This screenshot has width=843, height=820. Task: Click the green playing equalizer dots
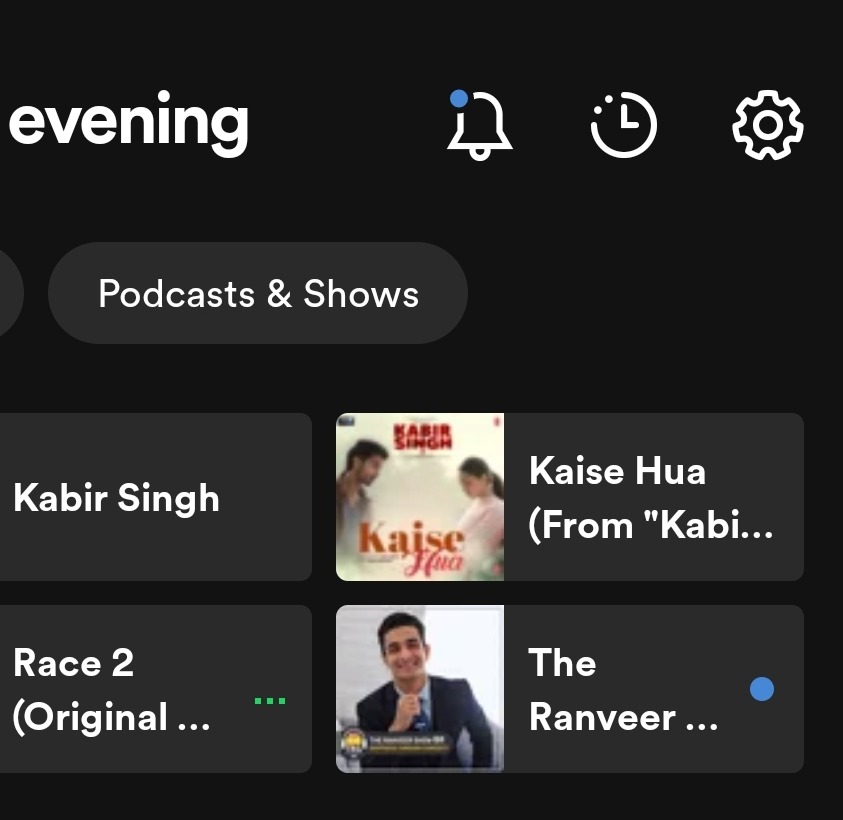[270, 701]
